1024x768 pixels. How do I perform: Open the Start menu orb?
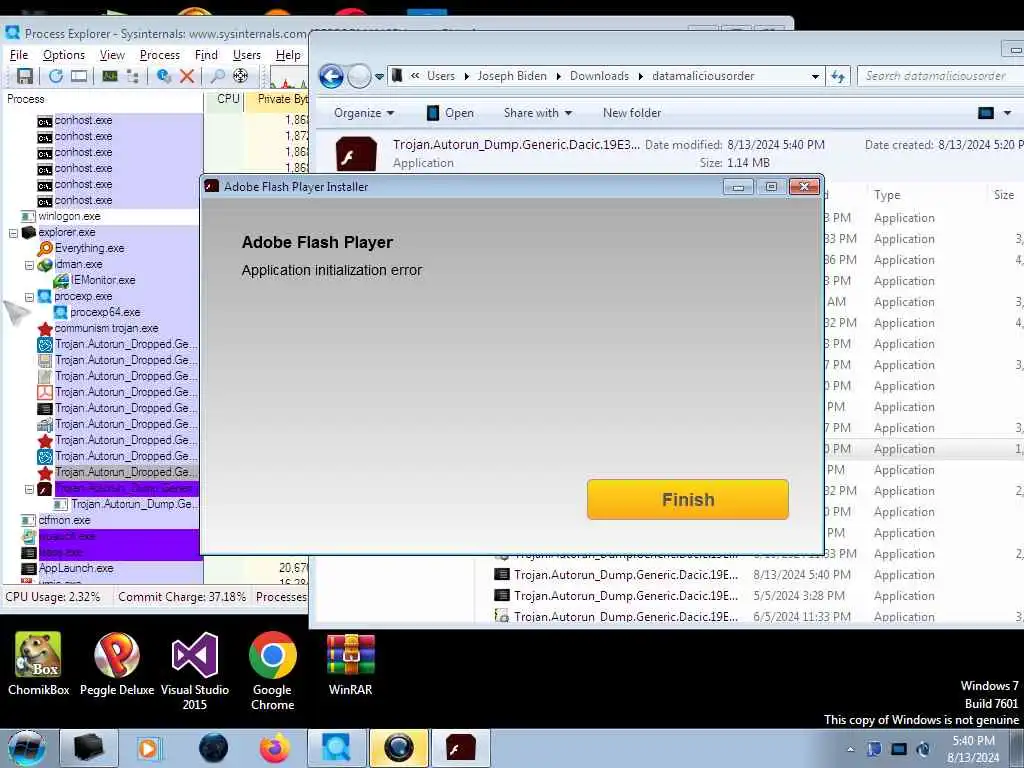27,748
